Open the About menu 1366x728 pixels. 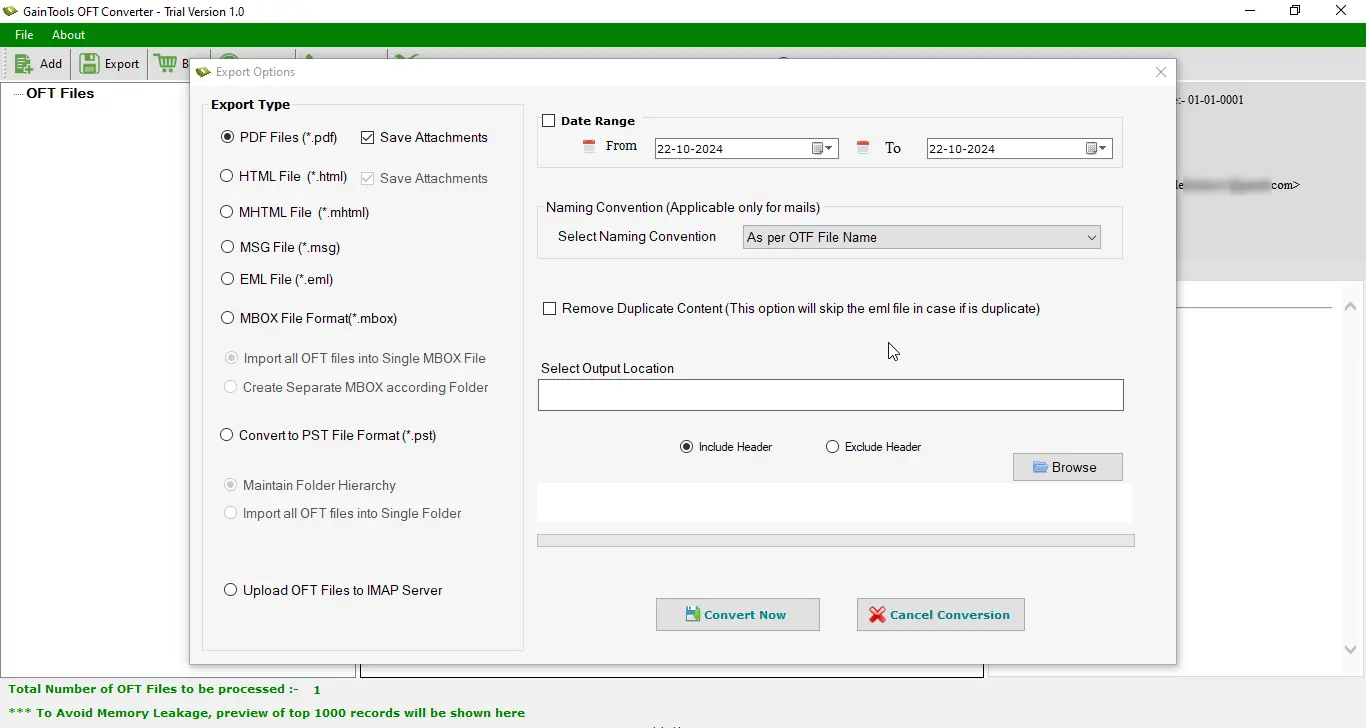click(68, 35)
